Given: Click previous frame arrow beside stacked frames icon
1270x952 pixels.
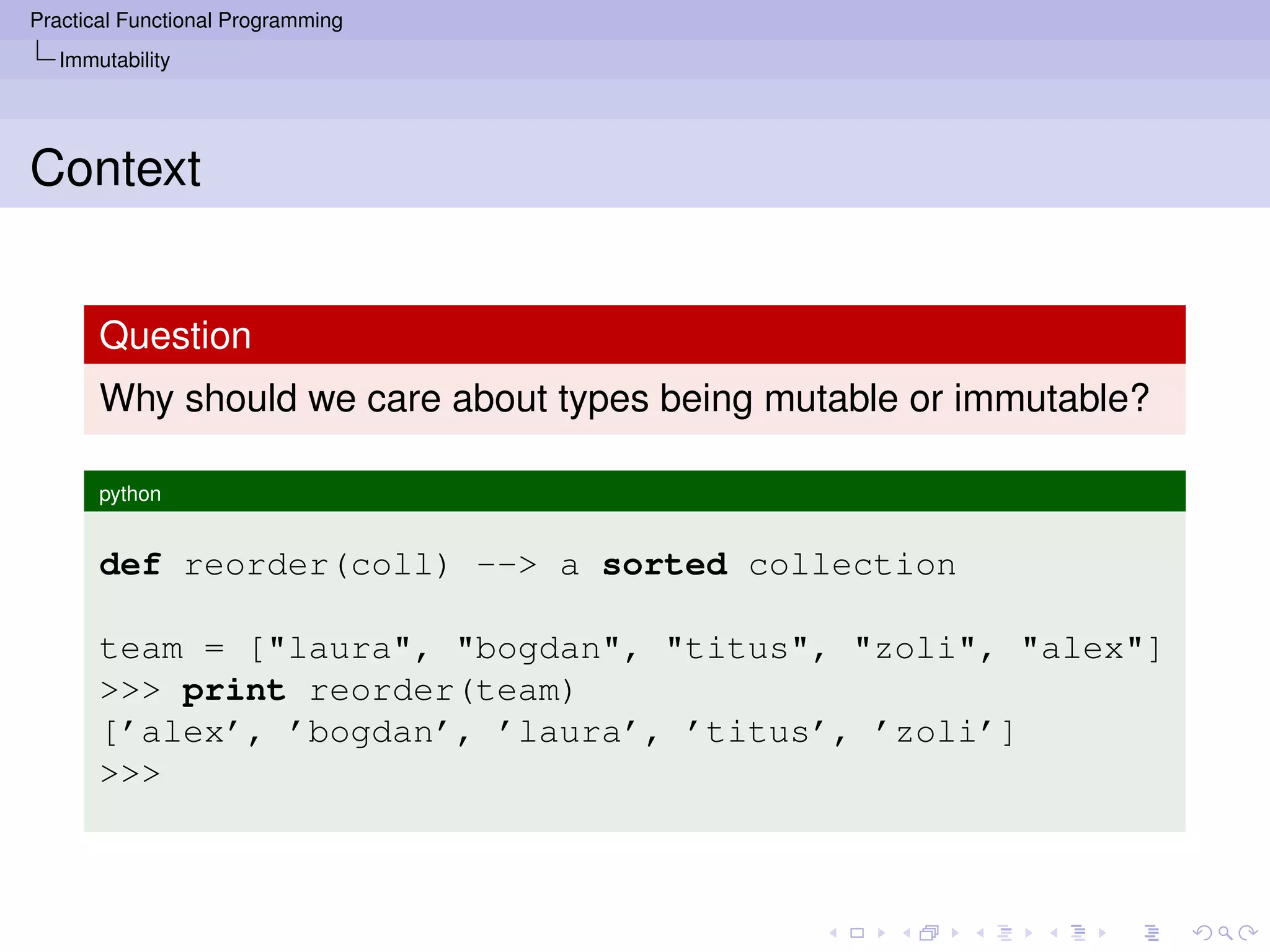Looking at the screenshot, I should tap(907, 932).
